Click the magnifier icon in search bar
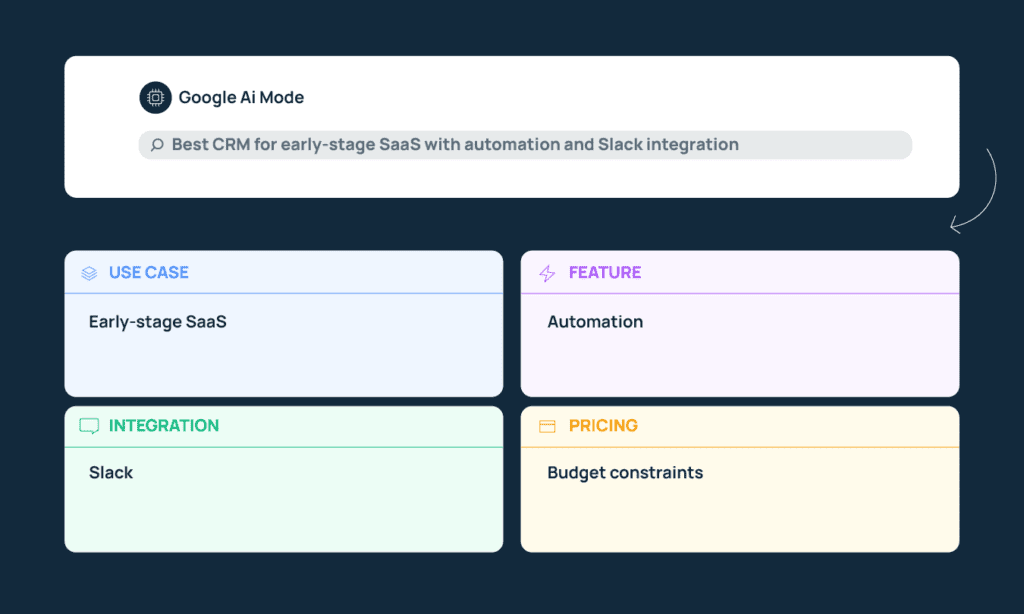This screenshot has height=614, width=1024. click(x=157, y=145)
